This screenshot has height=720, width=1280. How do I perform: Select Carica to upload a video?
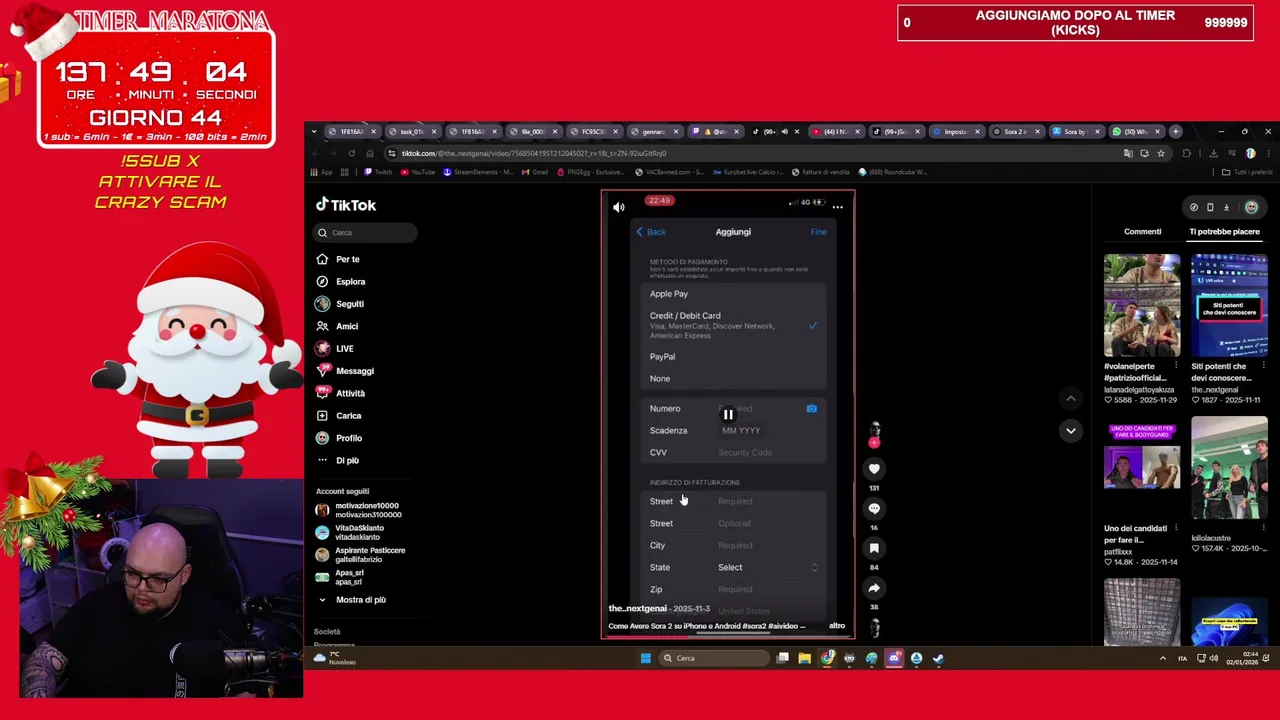pos(339,415)
